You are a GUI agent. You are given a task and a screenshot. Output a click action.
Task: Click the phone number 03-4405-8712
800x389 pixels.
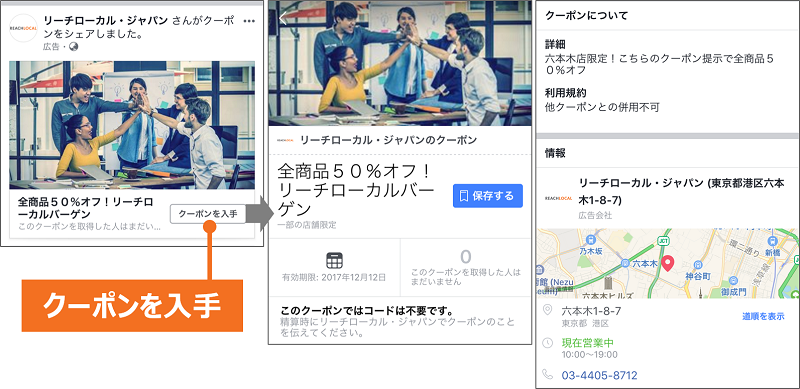pyautogui.click(x=599, y=376)
